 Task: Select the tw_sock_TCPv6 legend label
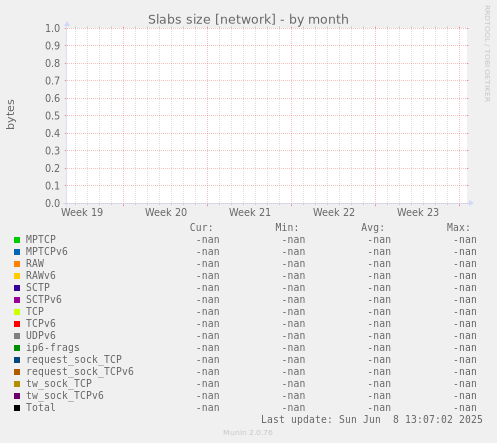click(x=65, y=395)
